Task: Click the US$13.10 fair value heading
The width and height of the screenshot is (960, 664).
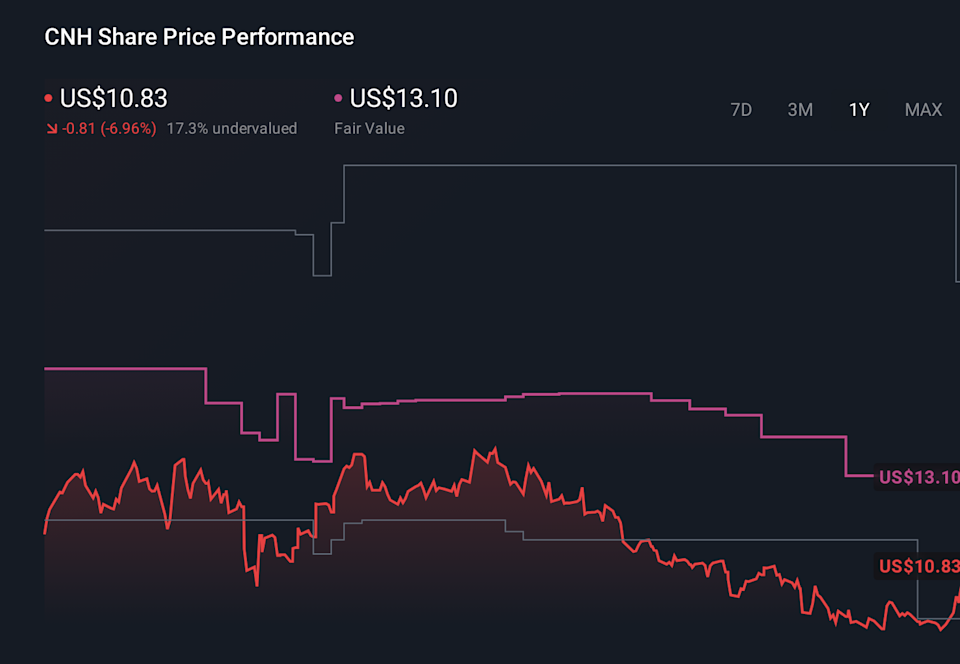Action: coord(404,98)
